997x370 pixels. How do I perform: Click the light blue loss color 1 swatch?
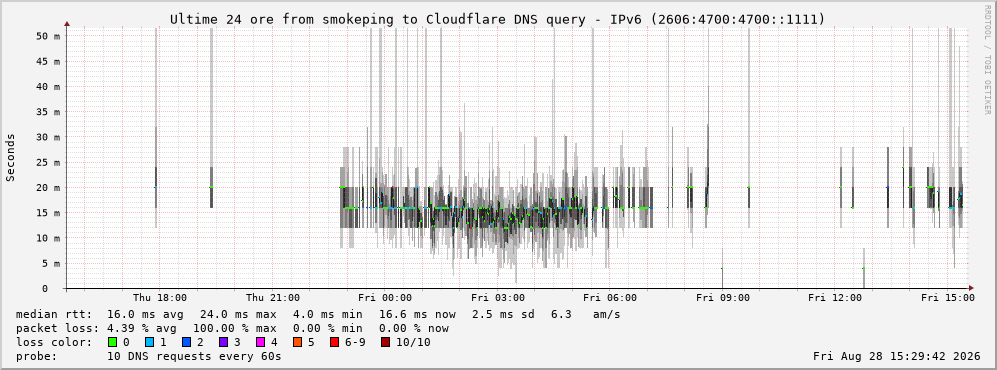[x=149, y=342]
